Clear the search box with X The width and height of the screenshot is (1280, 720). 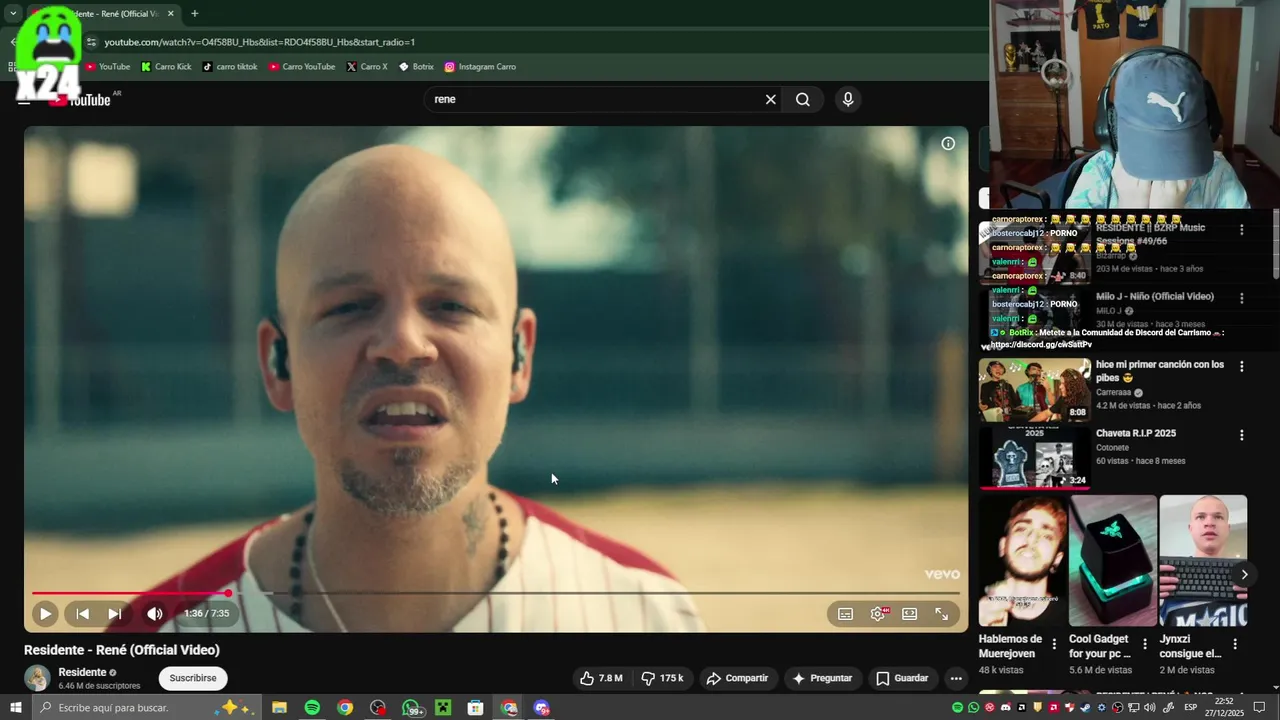771,99
